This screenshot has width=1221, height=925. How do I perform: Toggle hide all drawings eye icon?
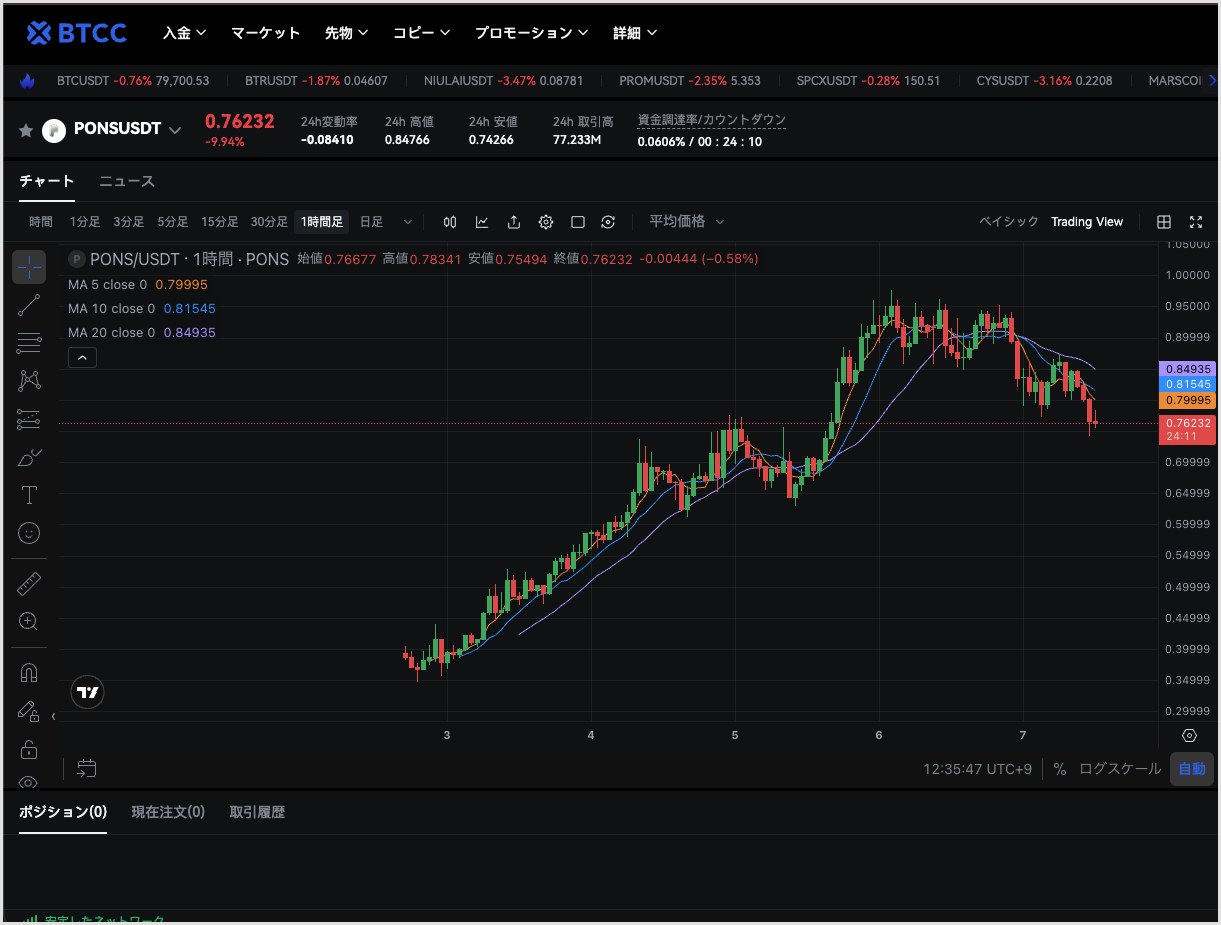pos(29,781)
